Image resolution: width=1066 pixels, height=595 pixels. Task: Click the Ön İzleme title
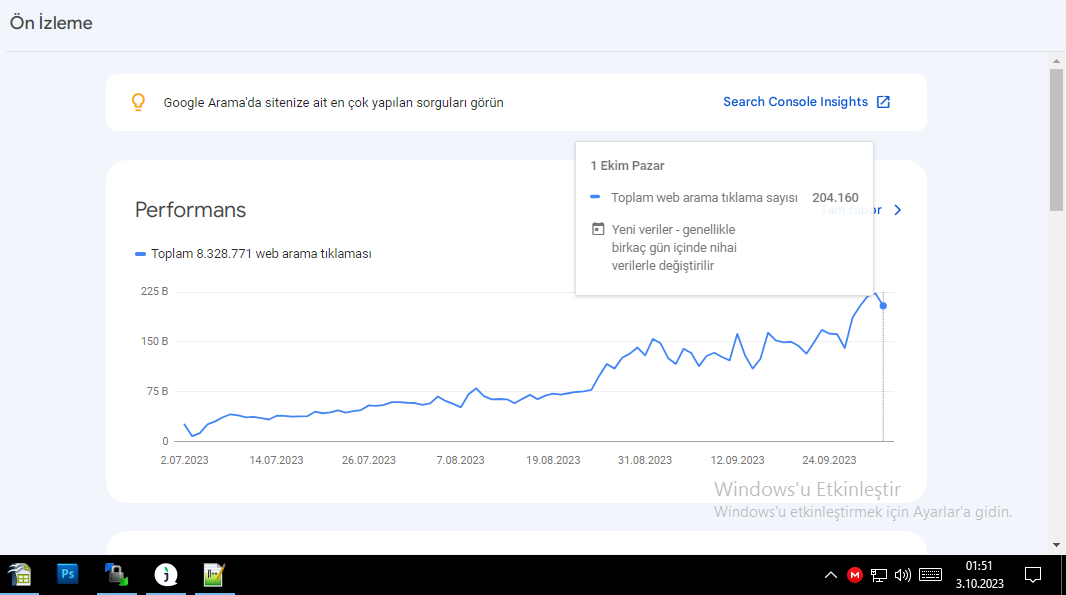coord(51,23)
